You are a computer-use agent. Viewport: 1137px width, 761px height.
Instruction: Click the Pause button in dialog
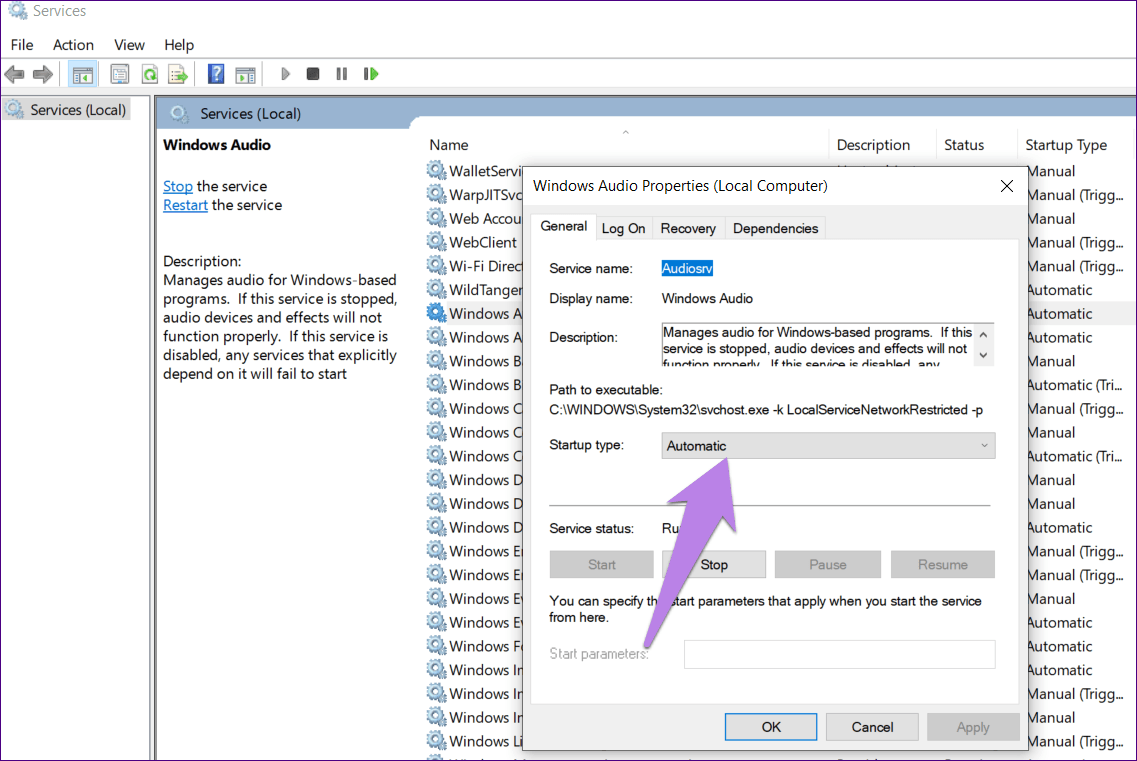(827, 564)
